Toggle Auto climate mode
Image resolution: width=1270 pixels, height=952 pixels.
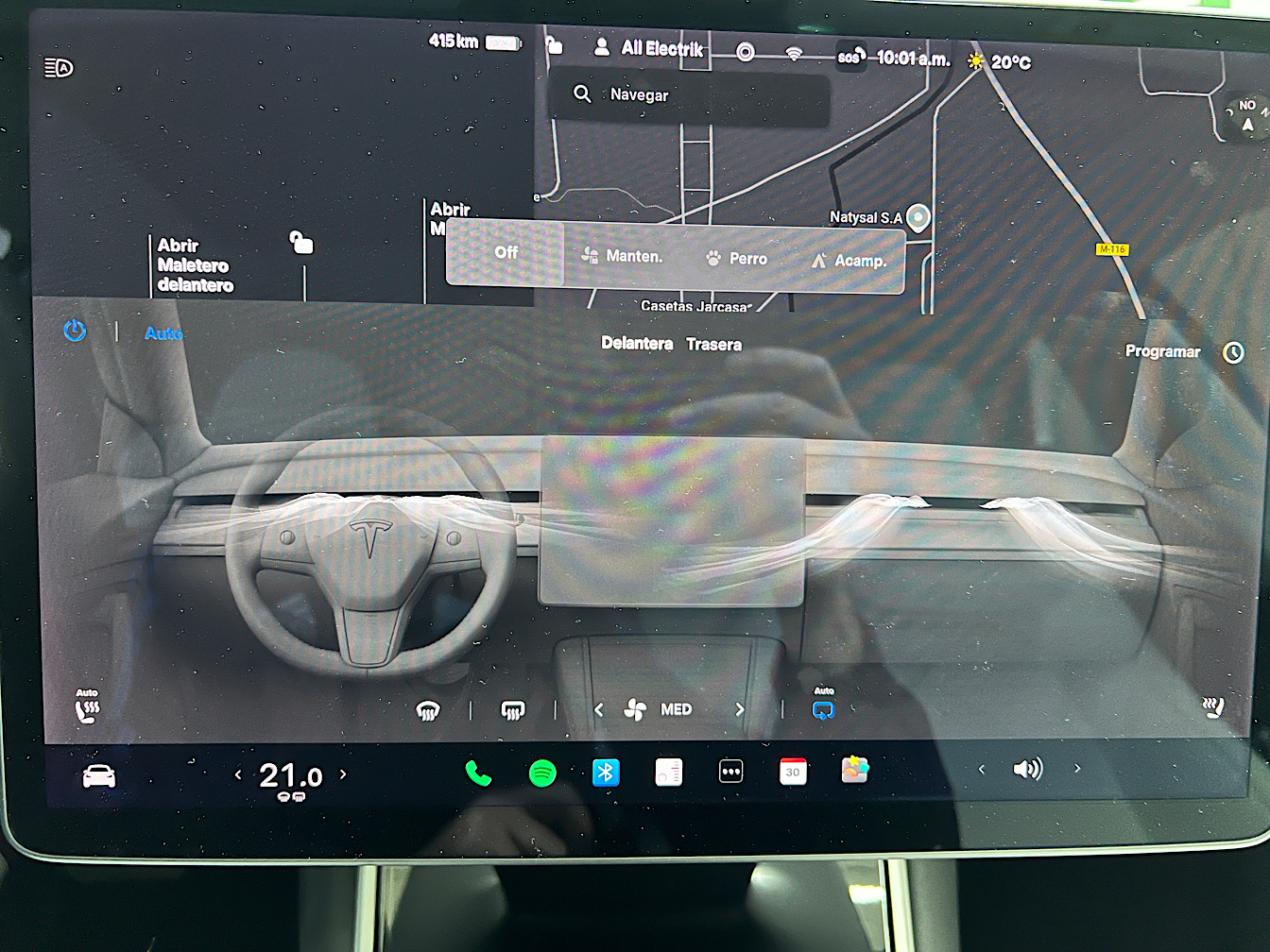(x=163, y=333)
